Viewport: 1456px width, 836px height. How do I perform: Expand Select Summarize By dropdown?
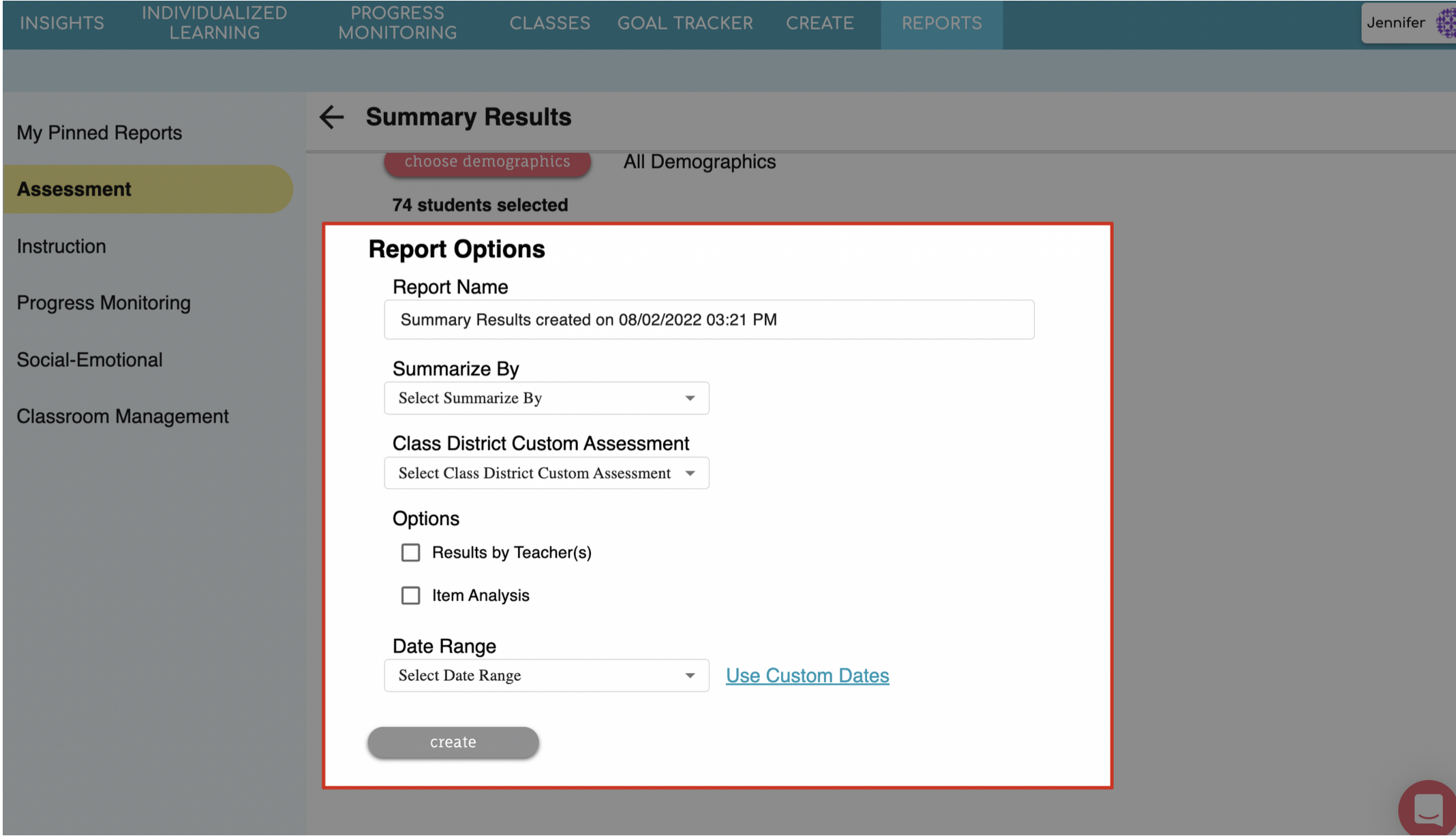[x=545, y=398]
